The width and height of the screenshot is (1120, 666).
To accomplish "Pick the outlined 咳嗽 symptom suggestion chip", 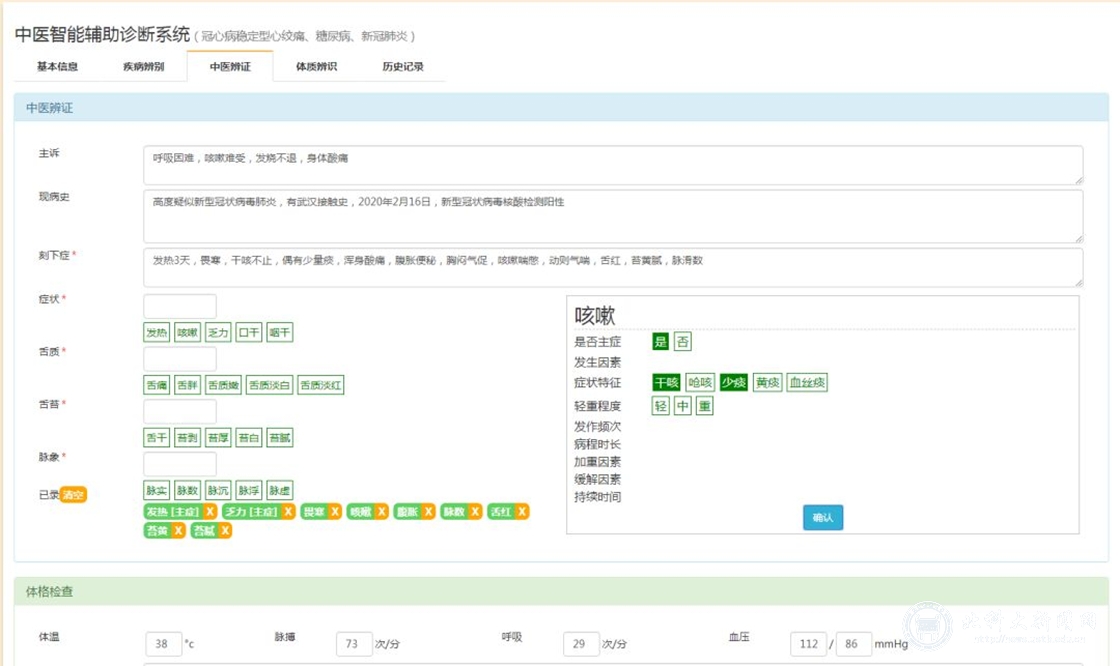I will (187, 332).
